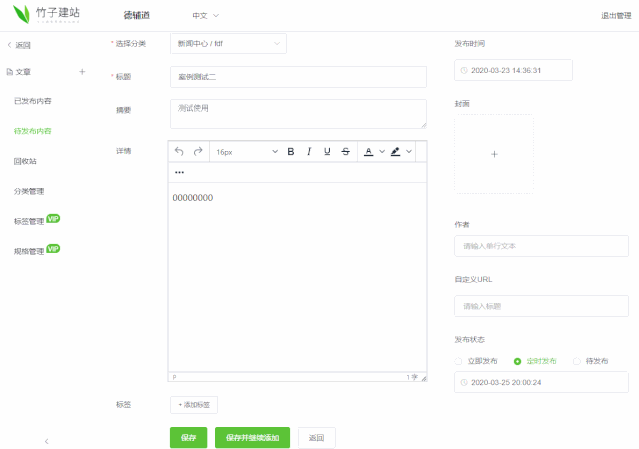Collapse the sidebar using bottom arrow

46,441
